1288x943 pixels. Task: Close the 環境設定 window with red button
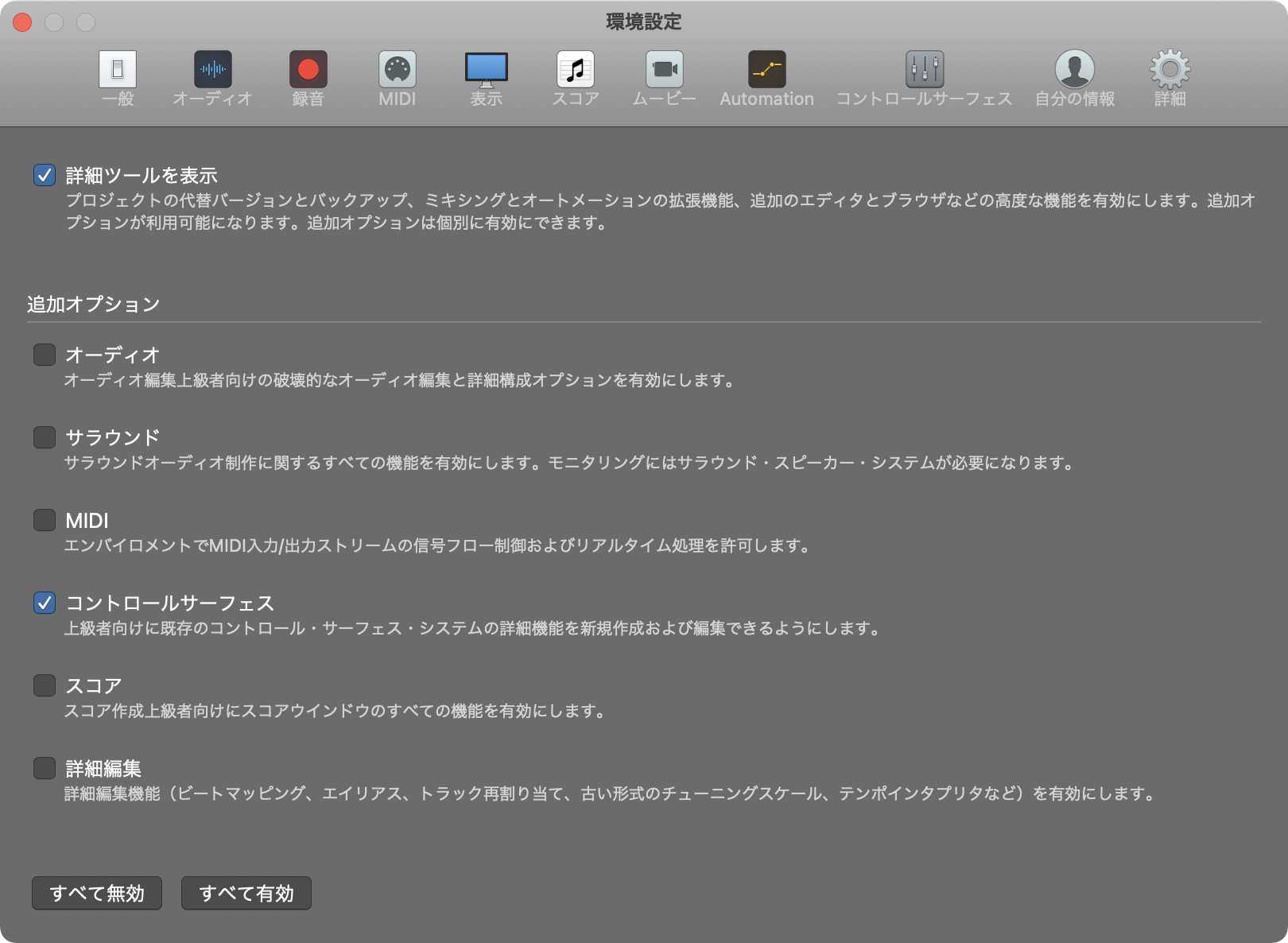pos(22,22)
